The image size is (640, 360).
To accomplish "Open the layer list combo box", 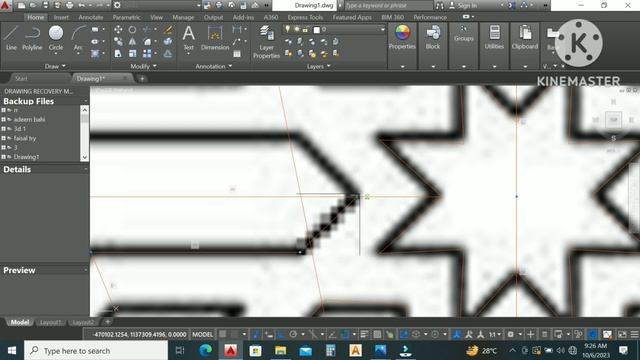I will tap(334, 29).
